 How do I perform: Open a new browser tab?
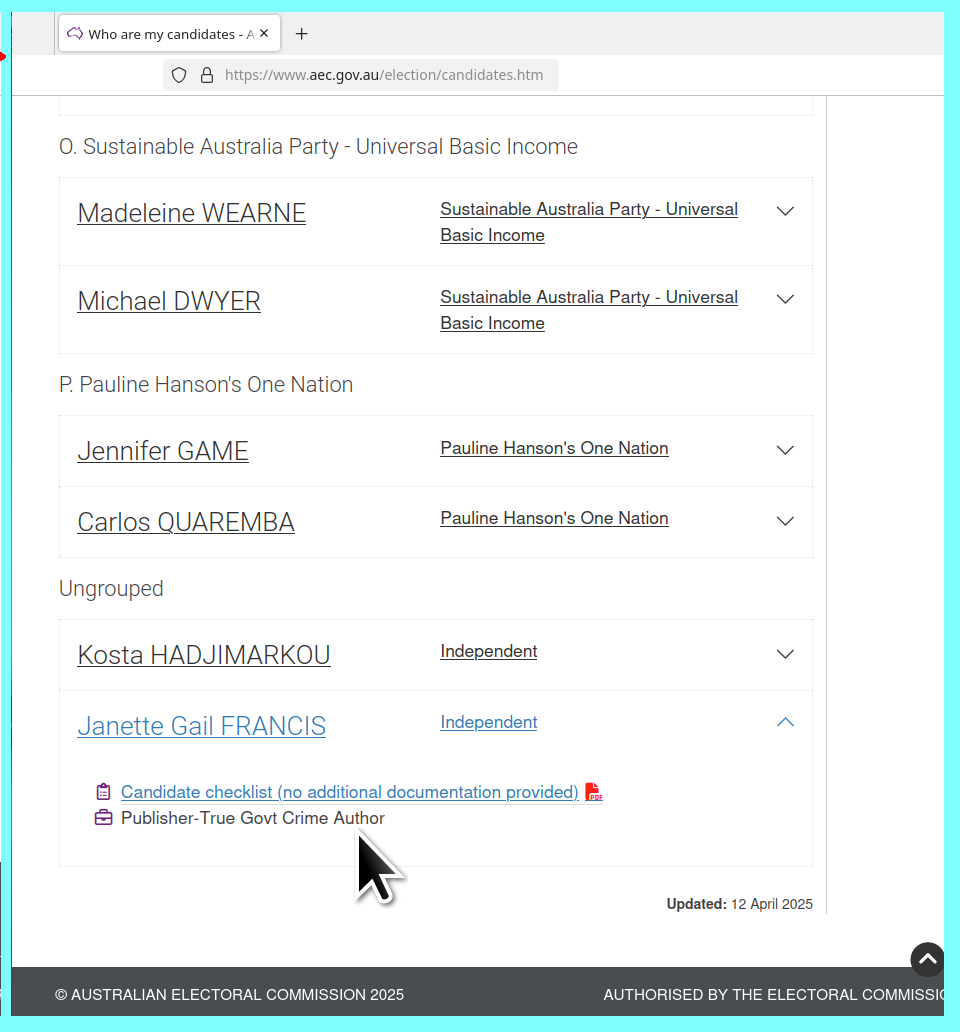click(x=301, y=34)
